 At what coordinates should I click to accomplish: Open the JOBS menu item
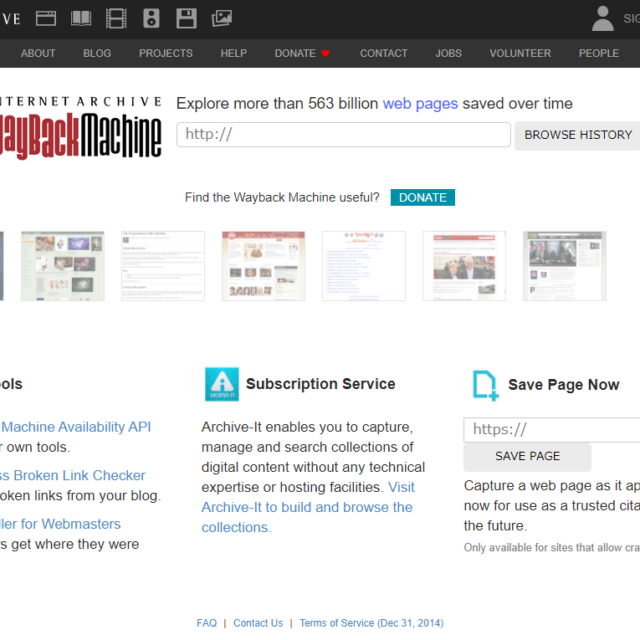[x=449, y=53]
